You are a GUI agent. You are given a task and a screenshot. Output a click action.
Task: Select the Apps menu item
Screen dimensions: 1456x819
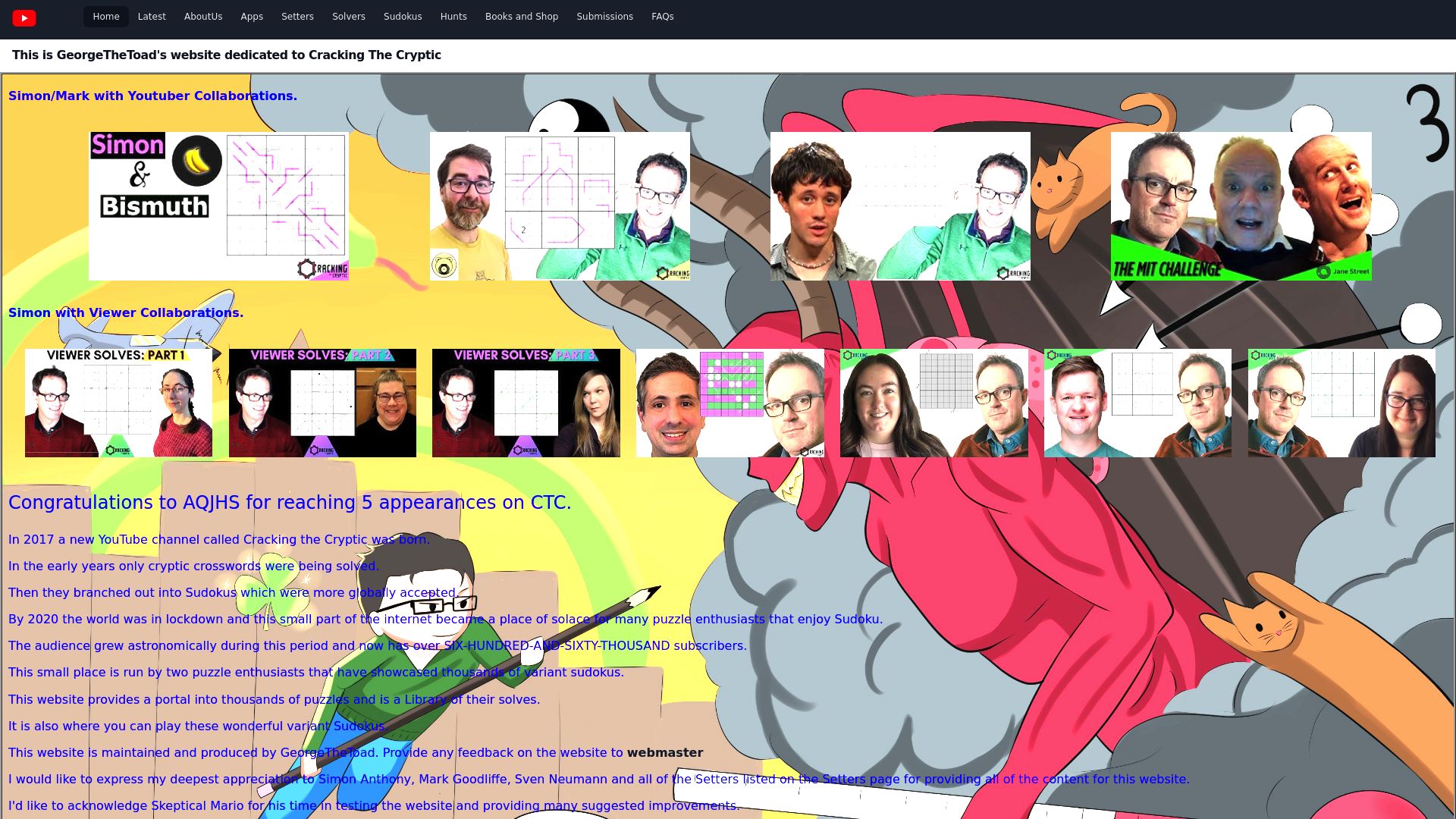tap(252, 17)
